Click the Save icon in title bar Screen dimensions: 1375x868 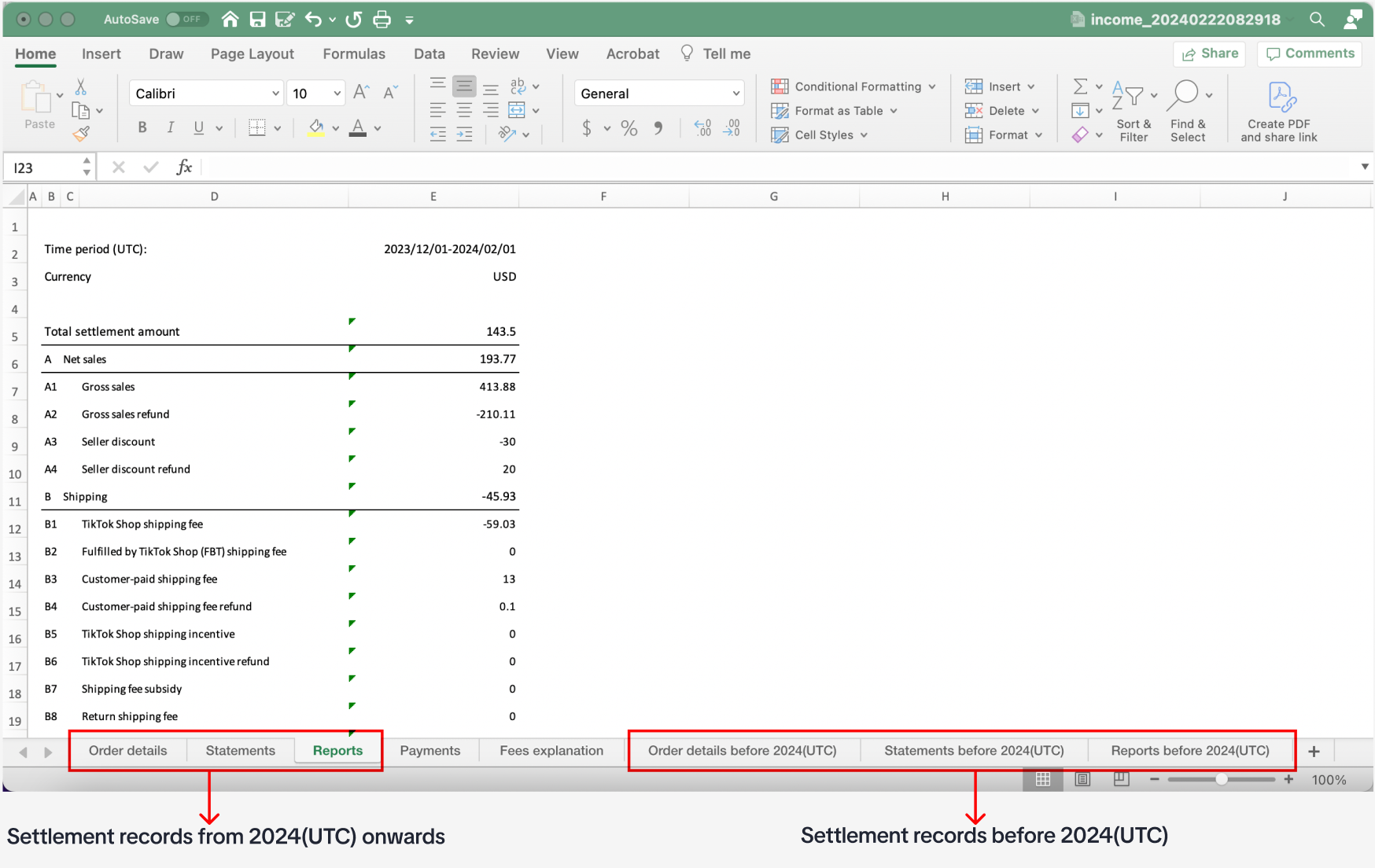(x=257, y=20)
